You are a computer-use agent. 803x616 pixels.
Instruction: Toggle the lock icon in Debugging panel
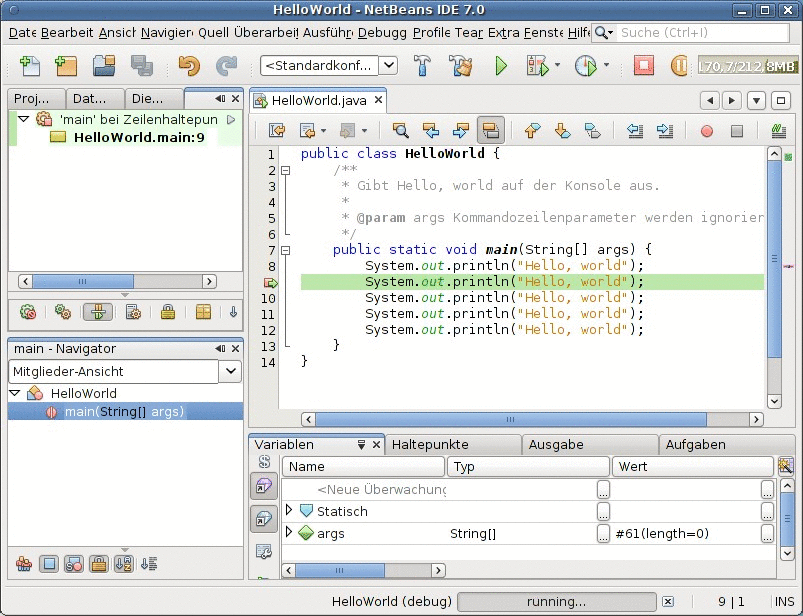pyautogui.click(x=168, y=312)
